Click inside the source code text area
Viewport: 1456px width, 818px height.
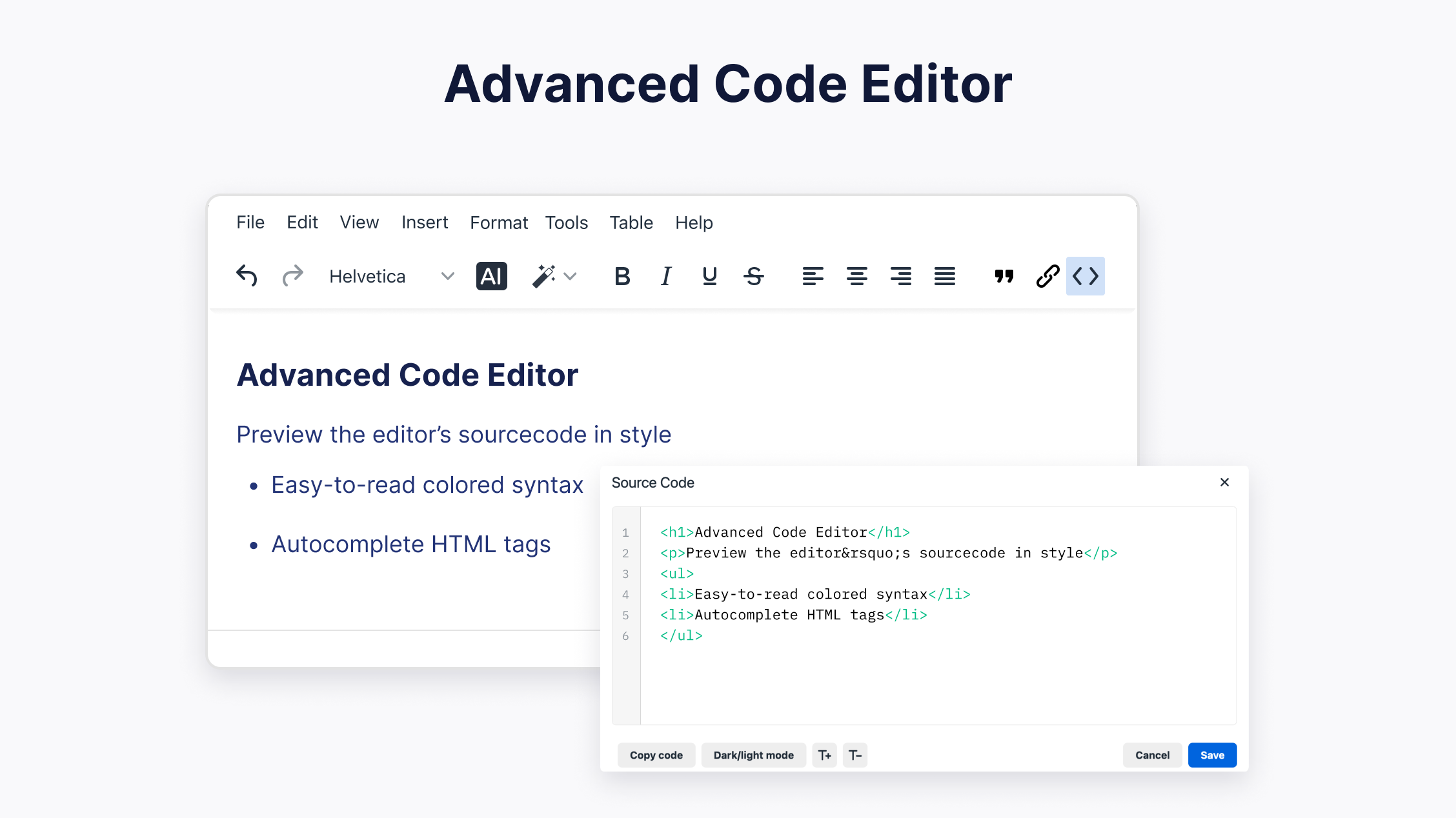coord(936,677)
